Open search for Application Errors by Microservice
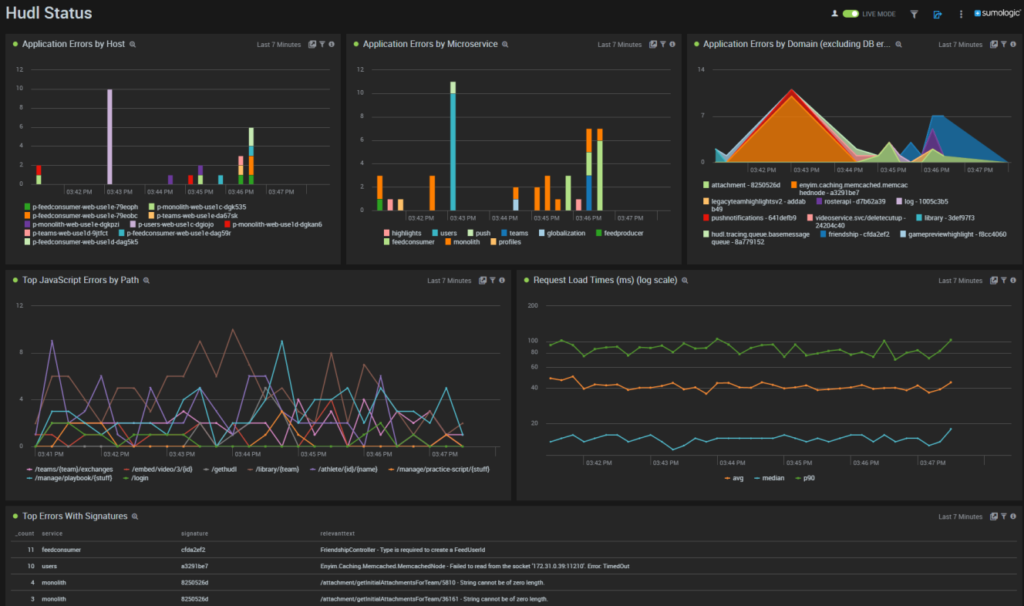This screenshot has height=606, width=1024. point(505,44)
